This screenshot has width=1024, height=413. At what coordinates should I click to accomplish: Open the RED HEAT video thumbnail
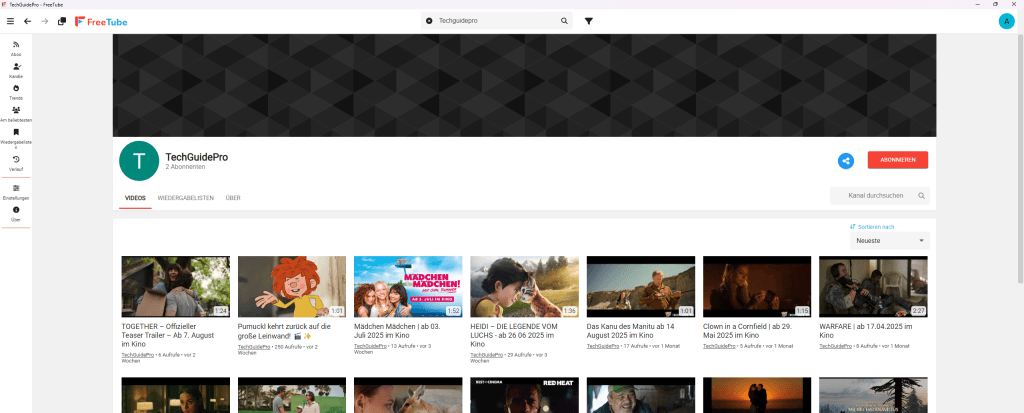(524, 395)
